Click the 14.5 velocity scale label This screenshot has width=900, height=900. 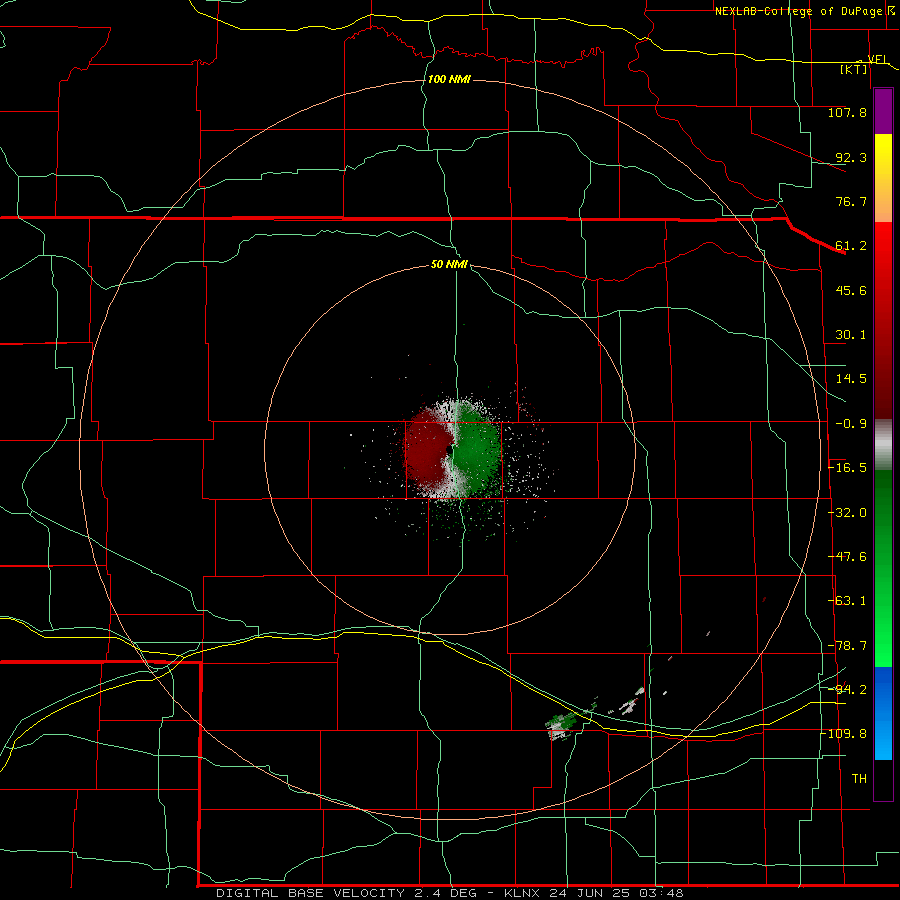click(x=851, y=379)
